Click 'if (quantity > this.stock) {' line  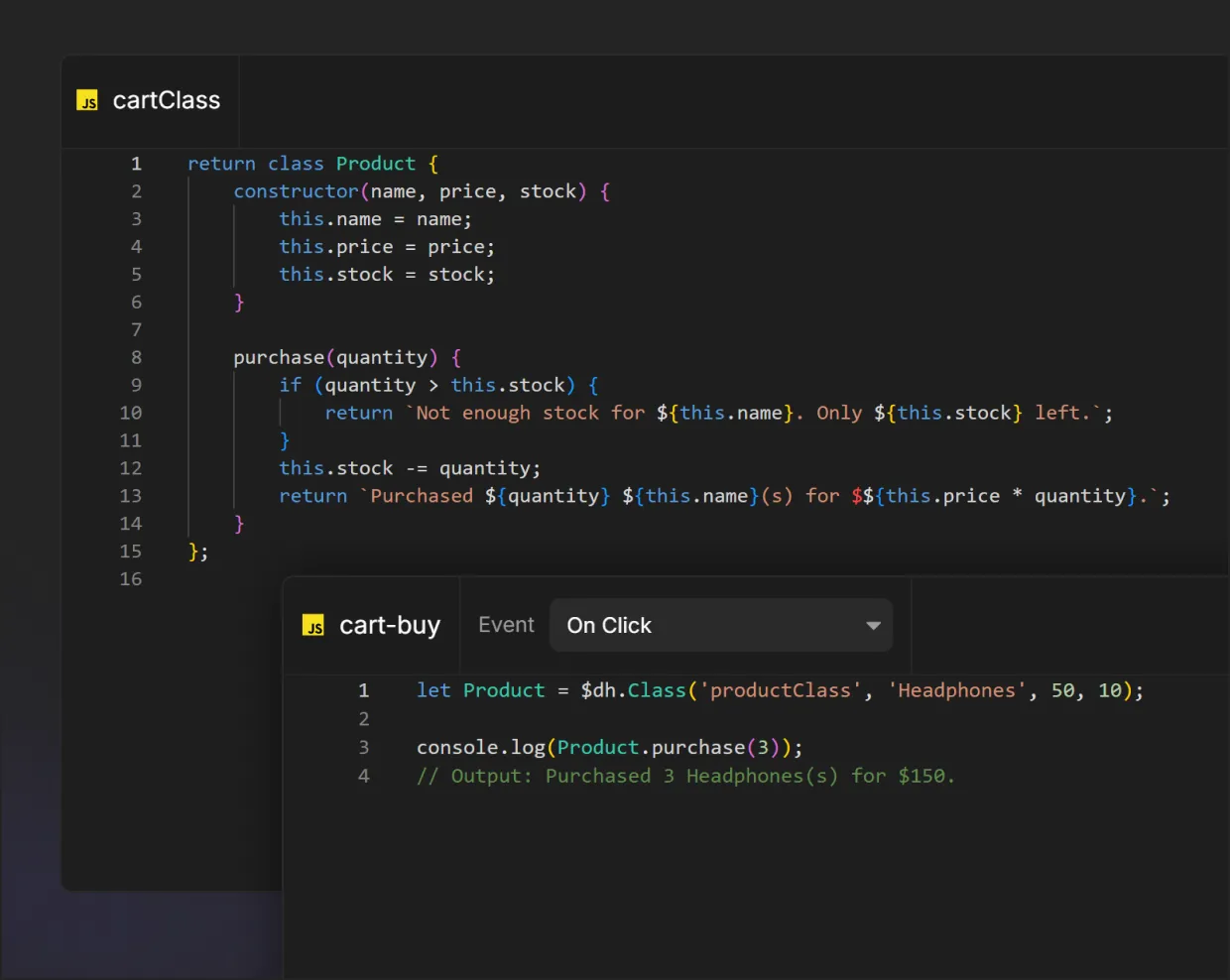438,386
